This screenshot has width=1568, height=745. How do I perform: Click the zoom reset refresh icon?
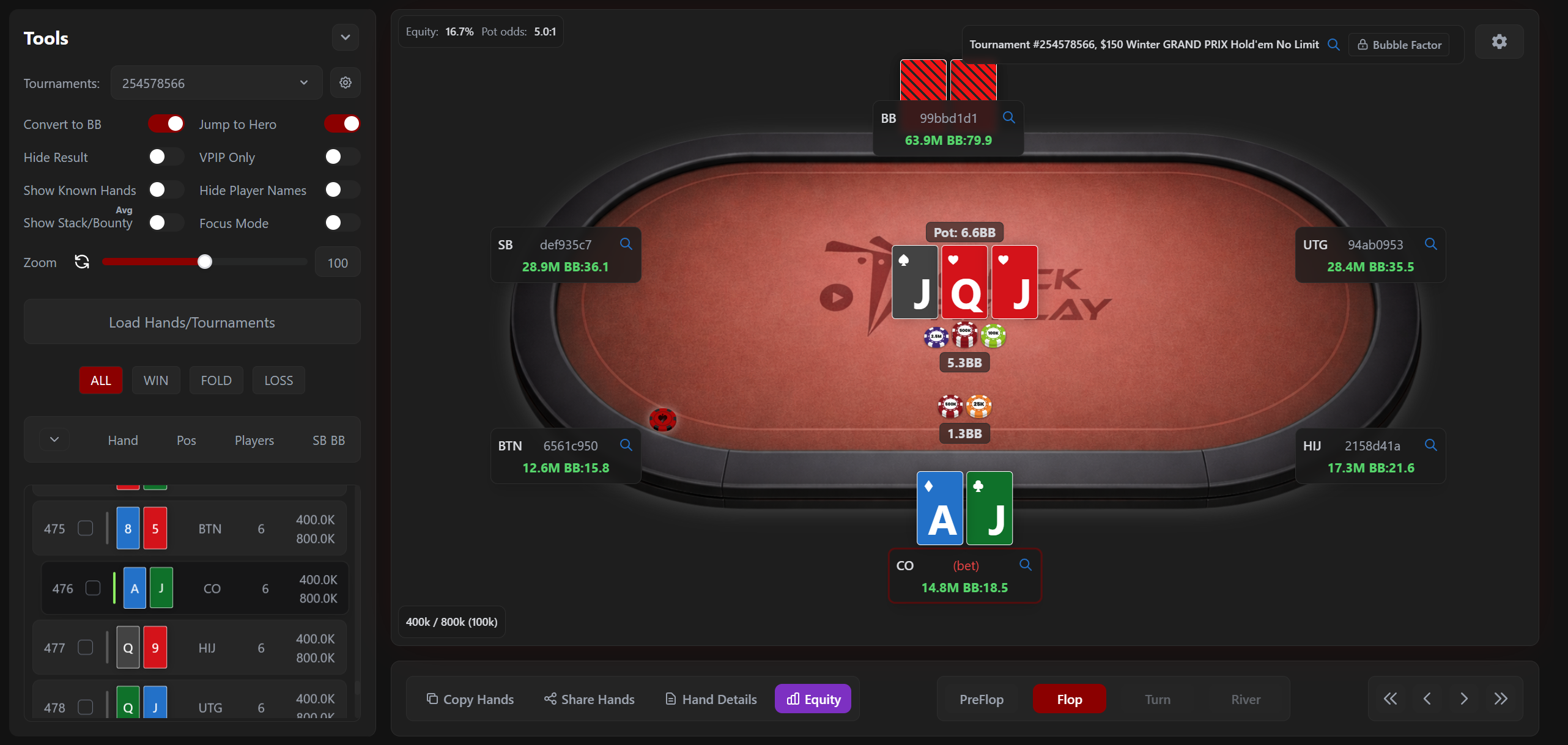click(82, 262)
